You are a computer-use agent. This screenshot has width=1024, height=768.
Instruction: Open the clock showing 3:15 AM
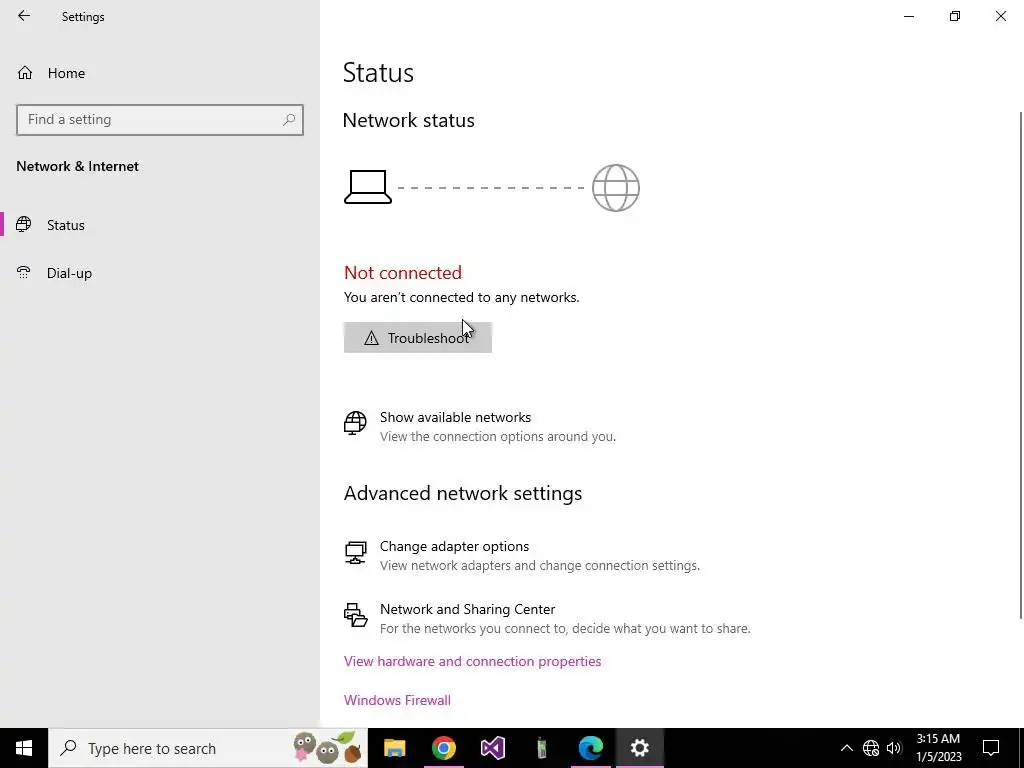tap(938, 748)
